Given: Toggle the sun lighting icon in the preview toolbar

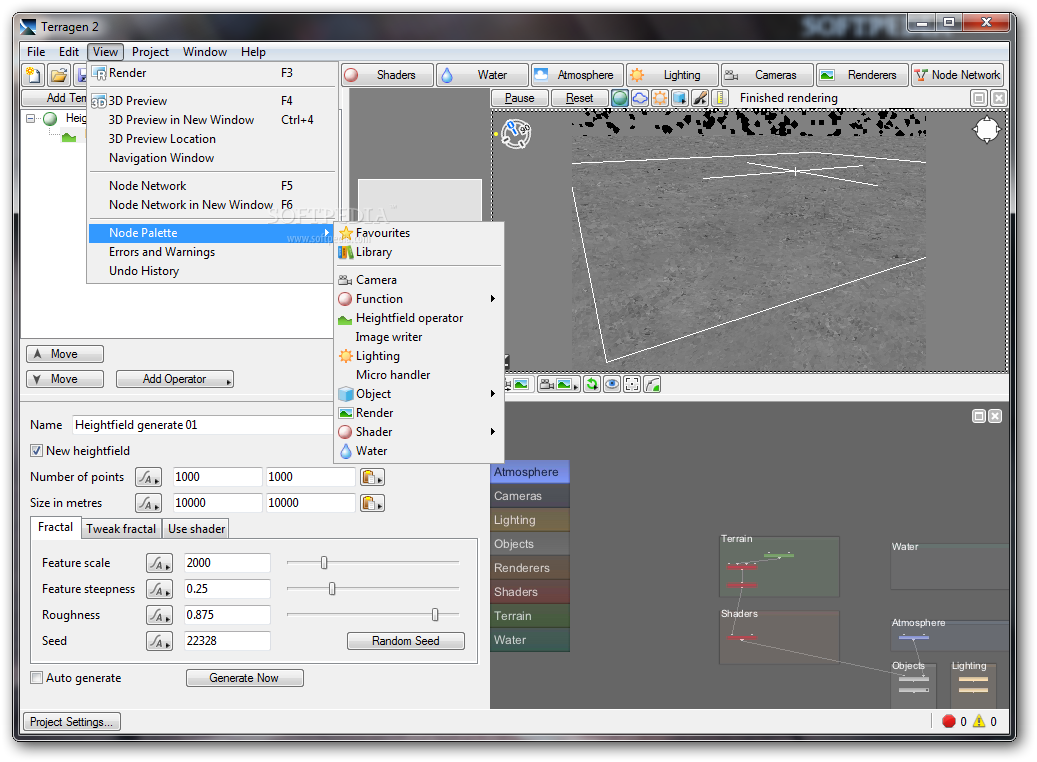Looking at the screenshot, I should 660,98.
